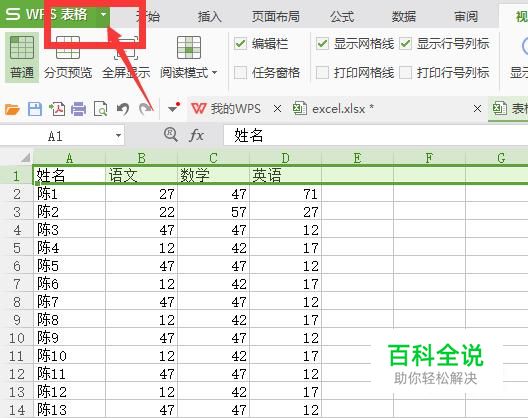Check 打印行号列标 print headings
The image size is (528, 418).
coord(405,72)
